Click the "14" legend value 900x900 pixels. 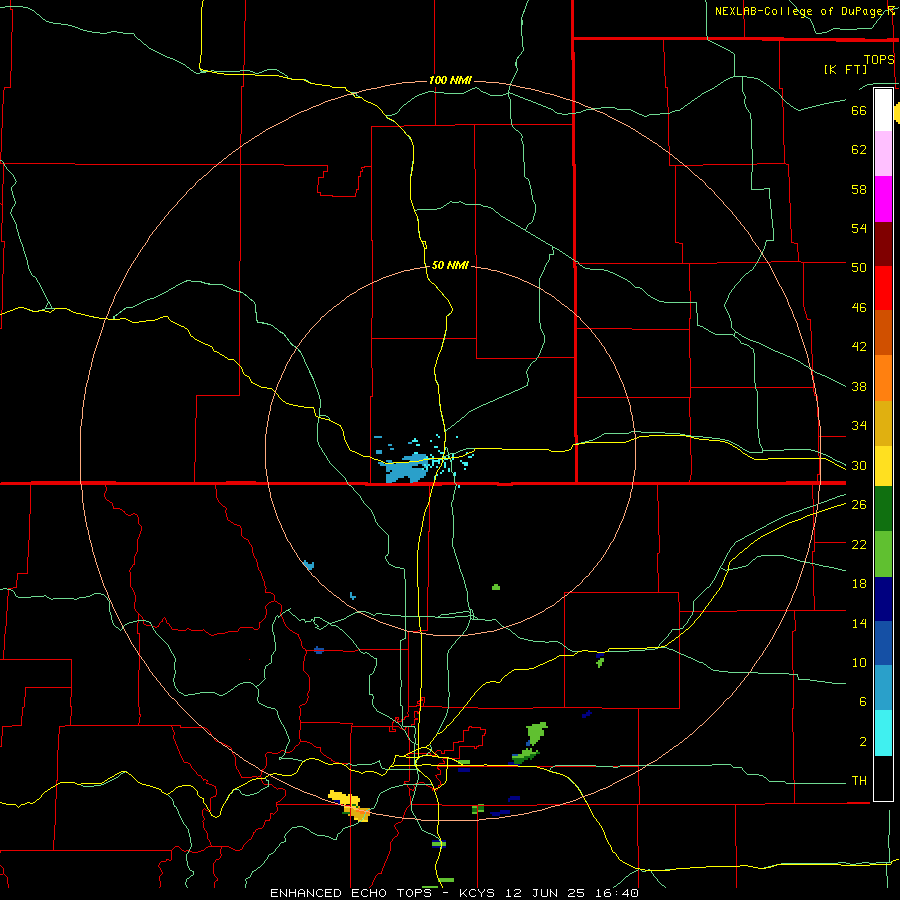tap(859, 623)
